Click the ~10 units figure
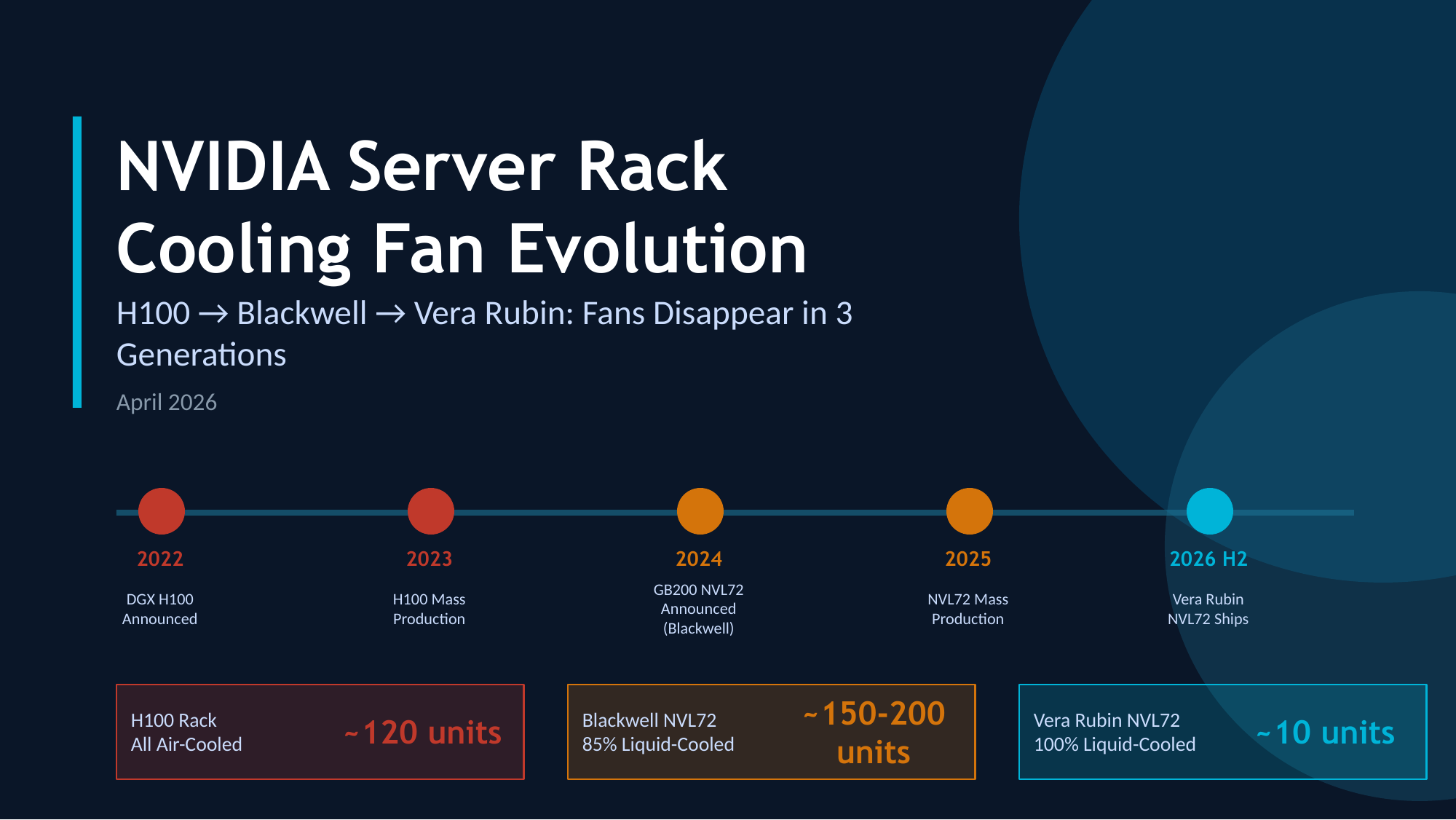The width and height of the screenshot is (1456, 820). pyautogui.click(x=1326, y=732)
